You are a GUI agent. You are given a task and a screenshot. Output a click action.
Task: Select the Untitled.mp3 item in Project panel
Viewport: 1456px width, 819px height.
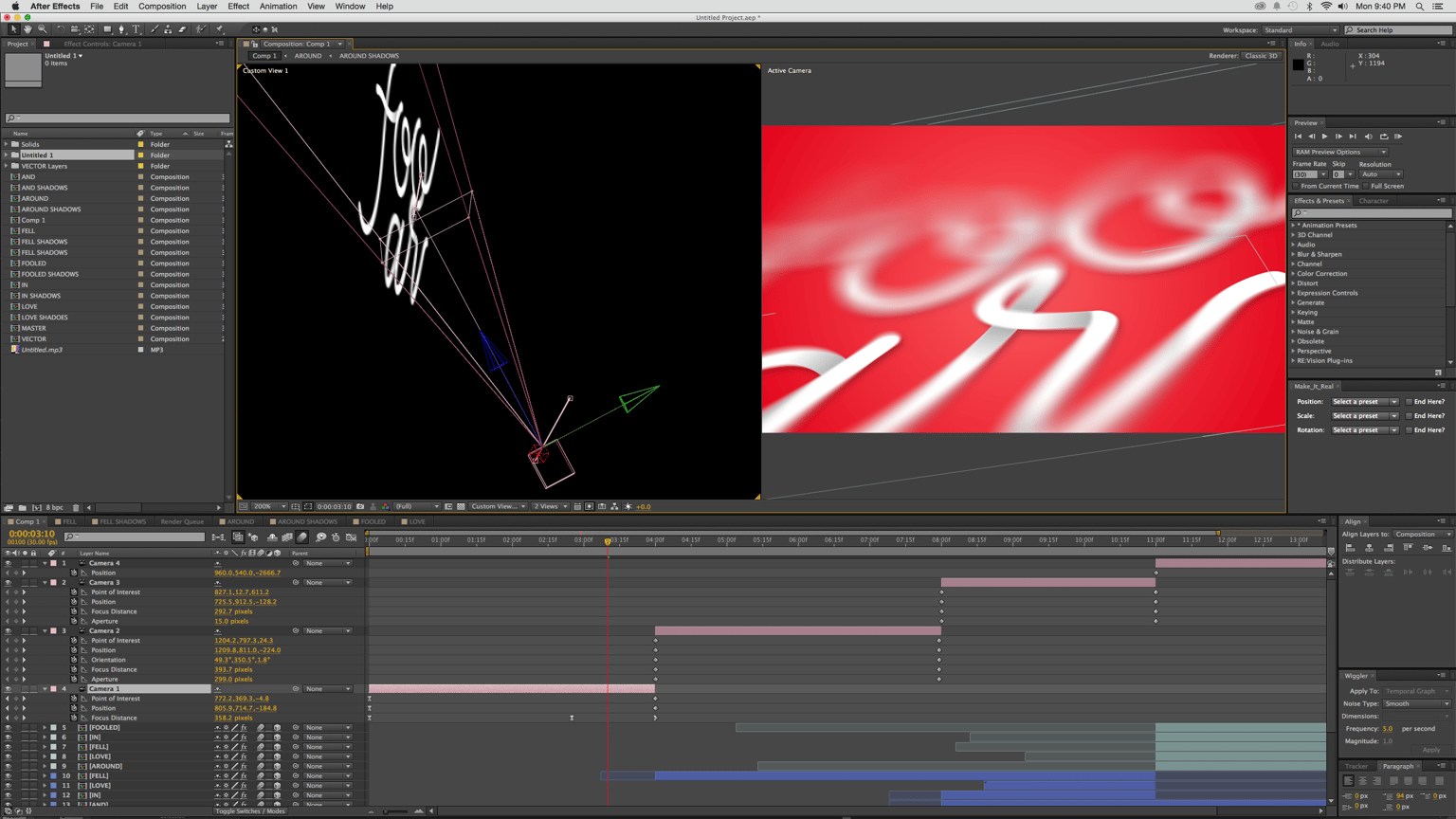[42, 350]
